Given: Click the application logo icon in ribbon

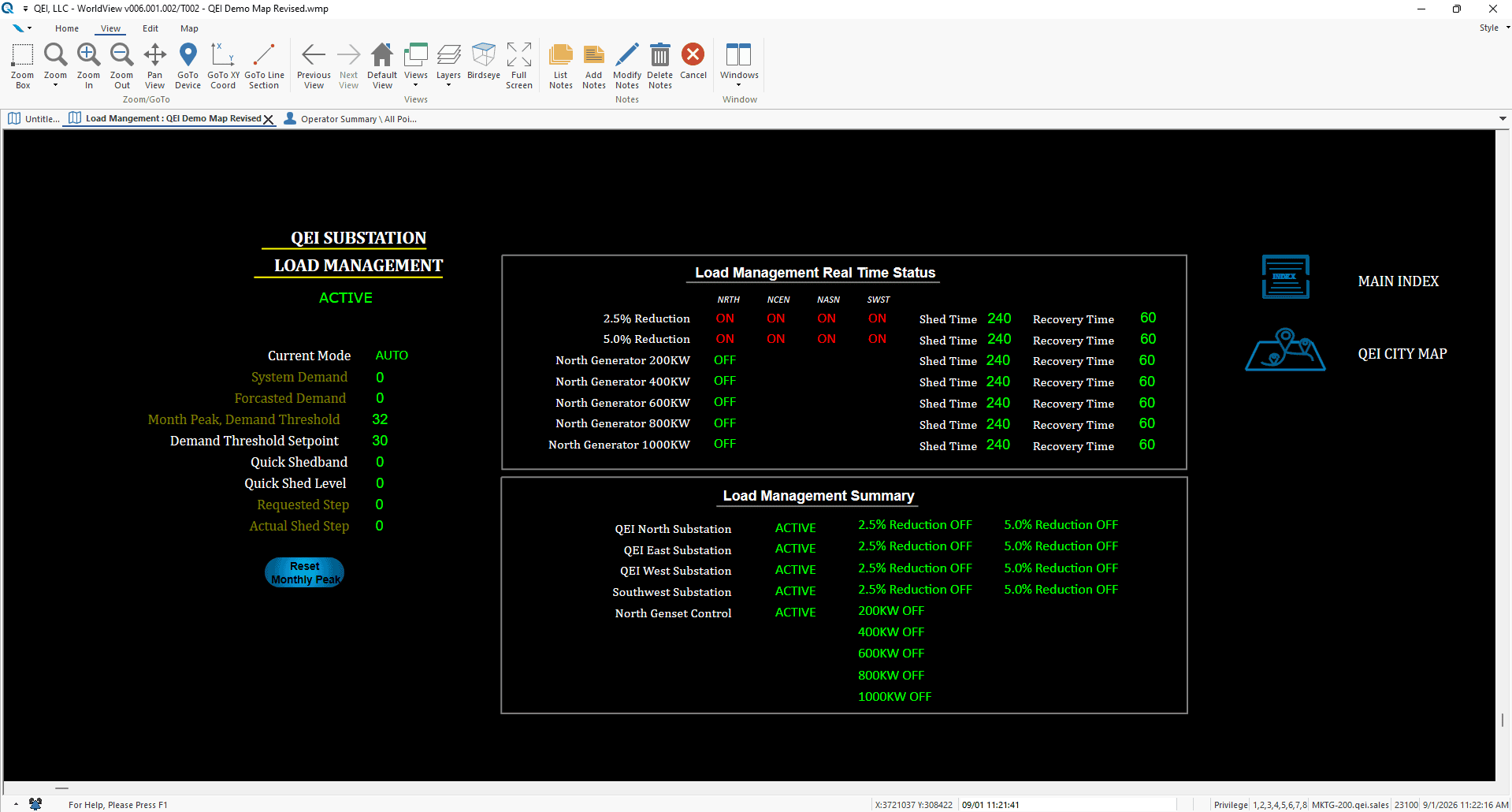Looking at the screenshot, I should pyautogui.click(x=17, y=28).
